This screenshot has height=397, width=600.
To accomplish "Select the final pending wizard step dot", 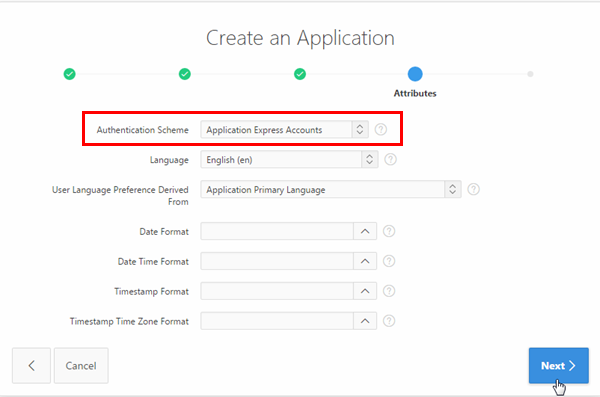I will (530, 74).
